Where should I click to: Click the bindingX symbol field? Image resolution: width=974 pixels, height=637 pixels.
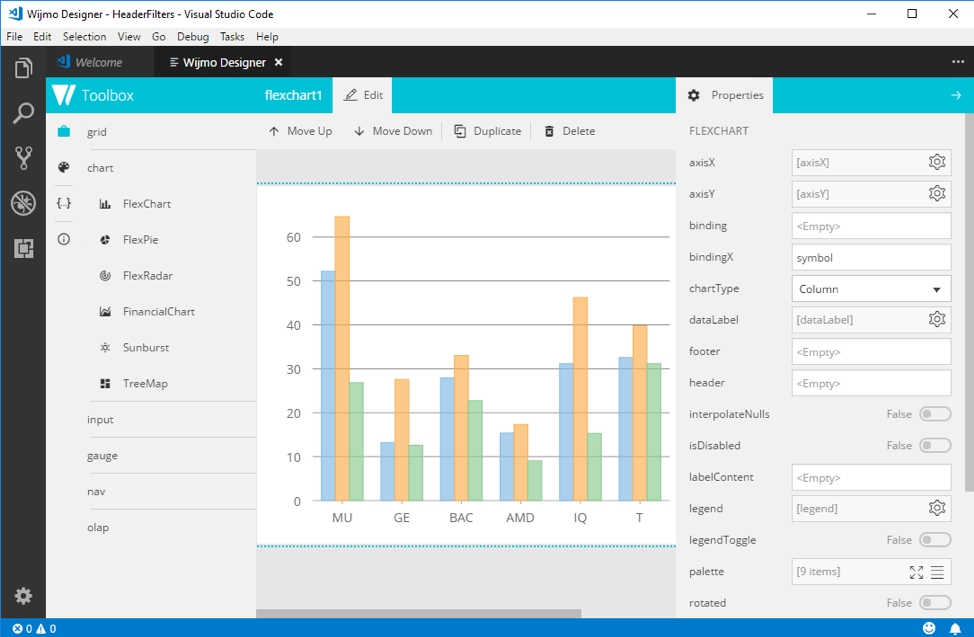click(871, 257)
